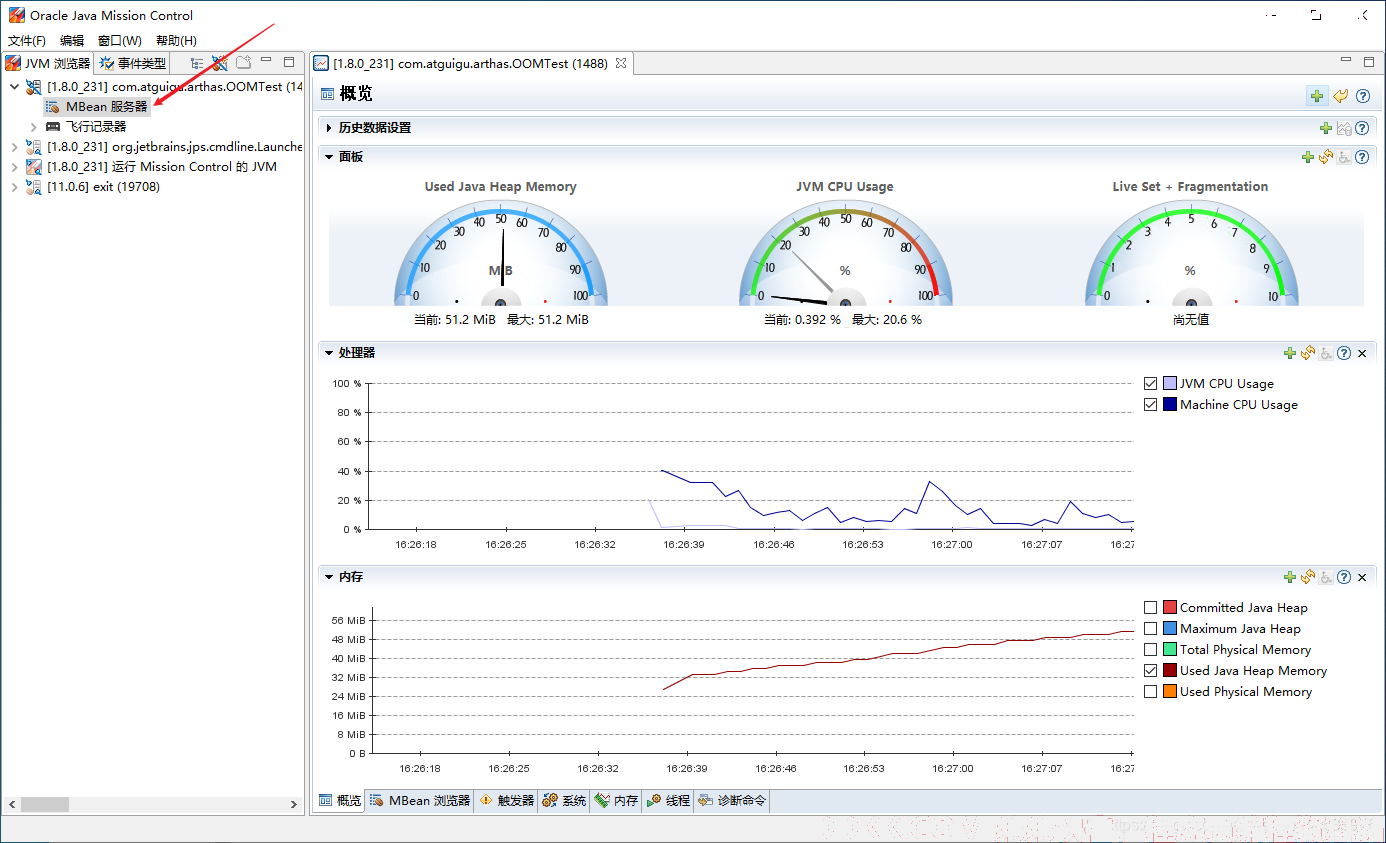Image resolution: width=1386 pixels, height=843 pixels.
Task: Collapse com.atguigu.arthas.OOMTest tree node
Action: pyautogui.click(x=14, y=87)
